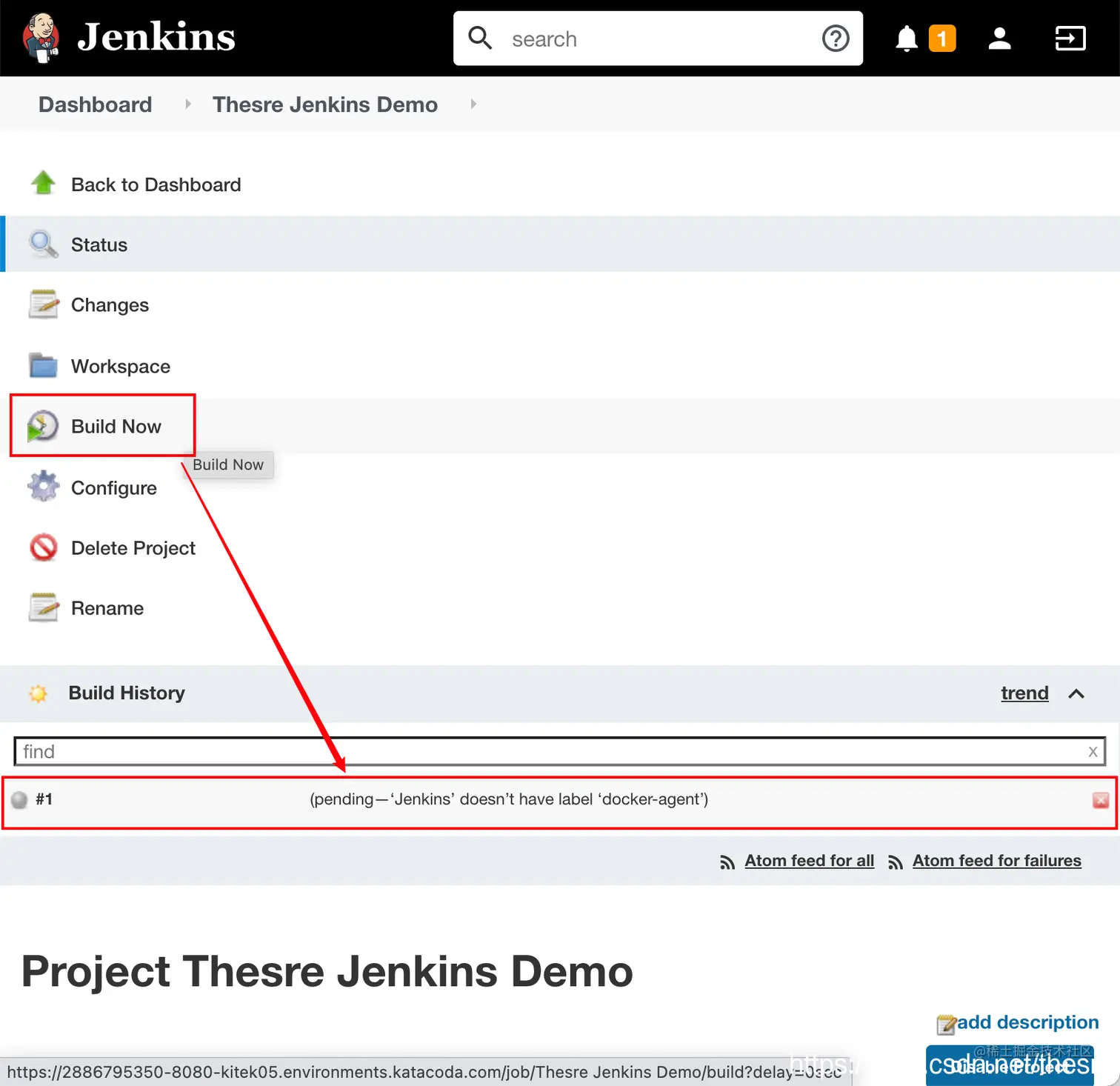
Task: Click the Jenkins title text in header
Action: pos(156,37)
